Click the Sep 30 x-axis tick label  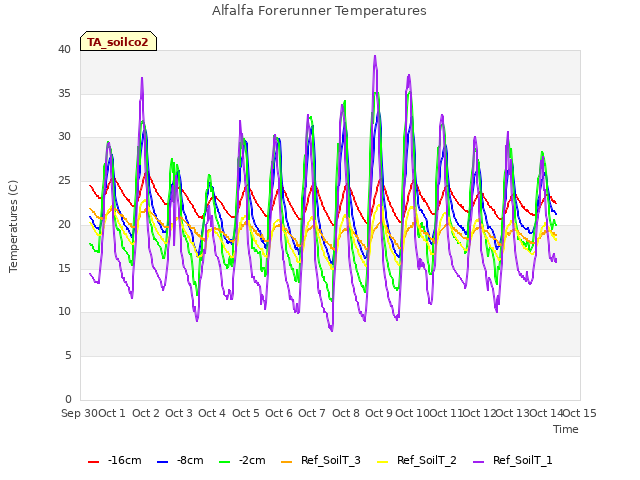[79, 413]
